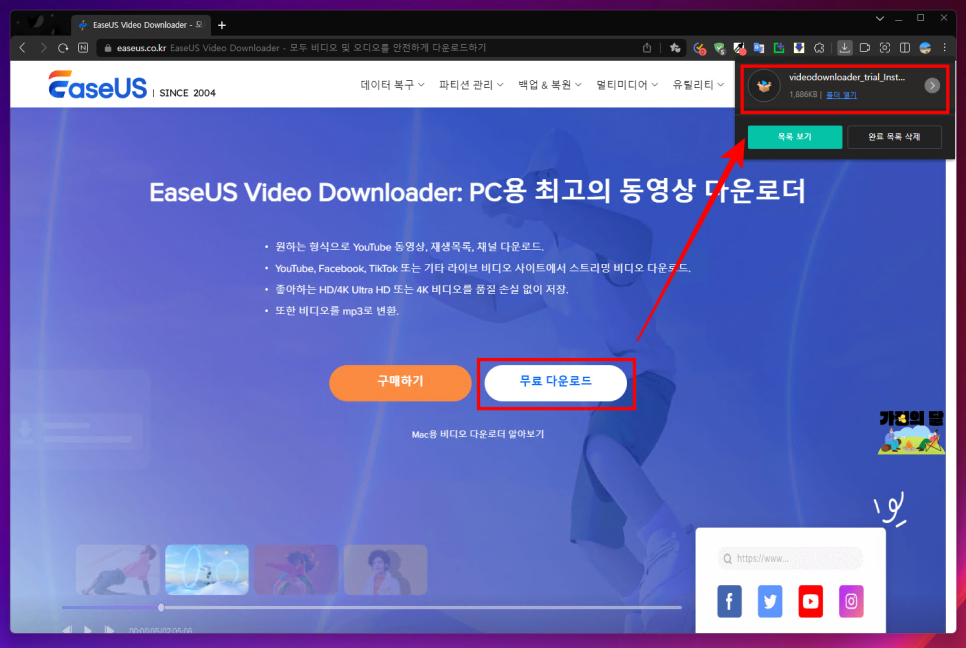Click the green square plus extension icon
This screenshot has height=648, width=966.
pyautogui.click(x=779, y=48)
